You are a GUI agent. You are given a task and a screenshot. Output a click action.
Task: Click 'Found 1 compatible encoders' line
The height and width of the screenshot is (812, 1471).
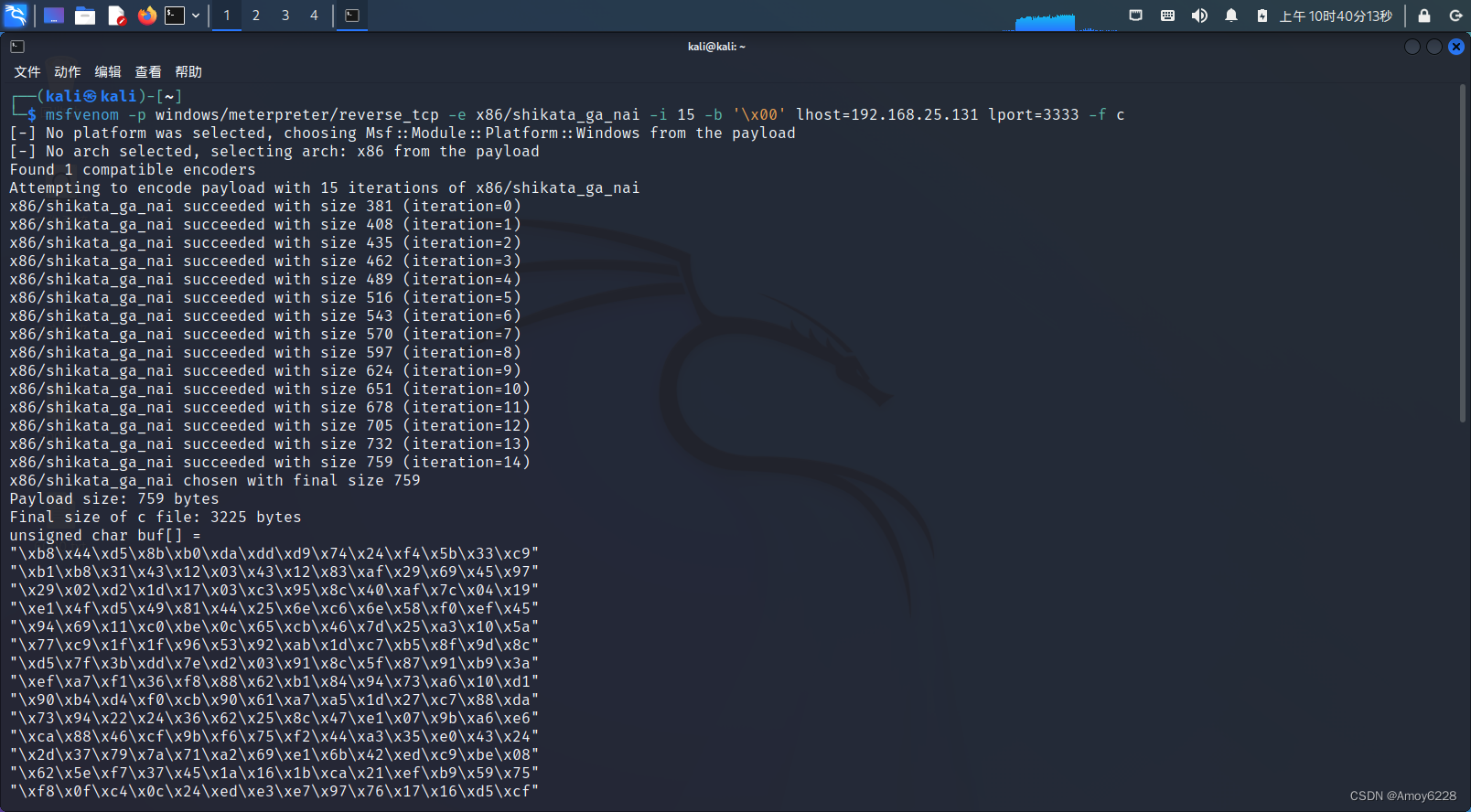[x=133, y=169]
